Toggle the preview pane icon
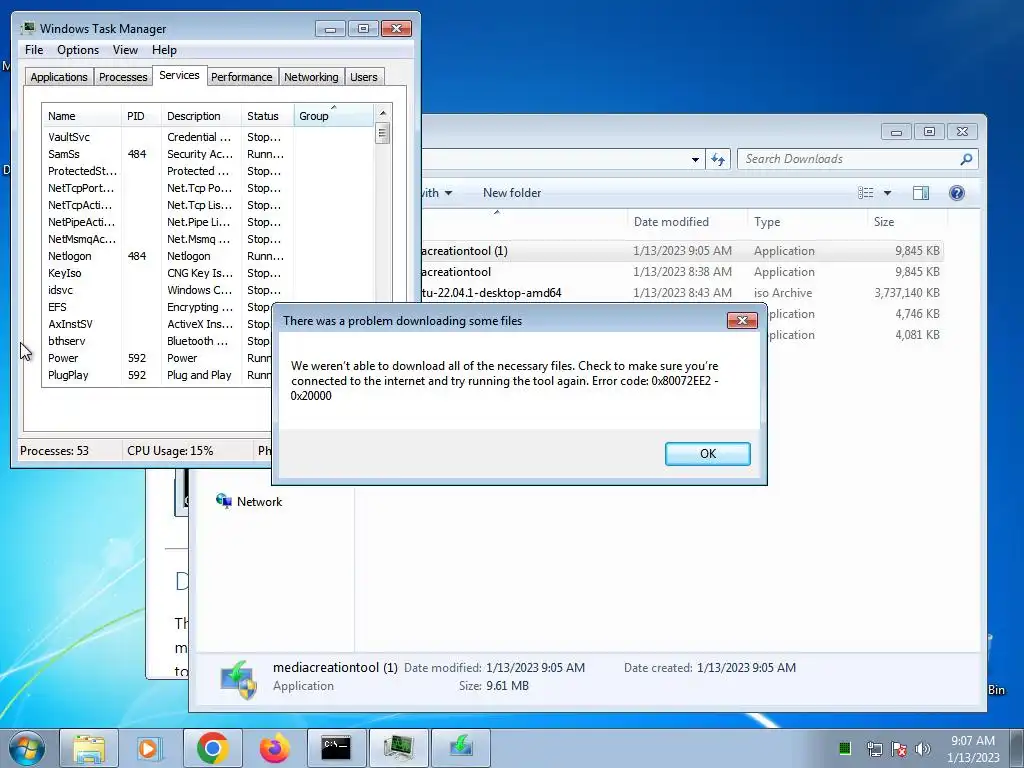The width and height of the screenshot is (1024, 768). pyautogui.click(x=921, y=193)
